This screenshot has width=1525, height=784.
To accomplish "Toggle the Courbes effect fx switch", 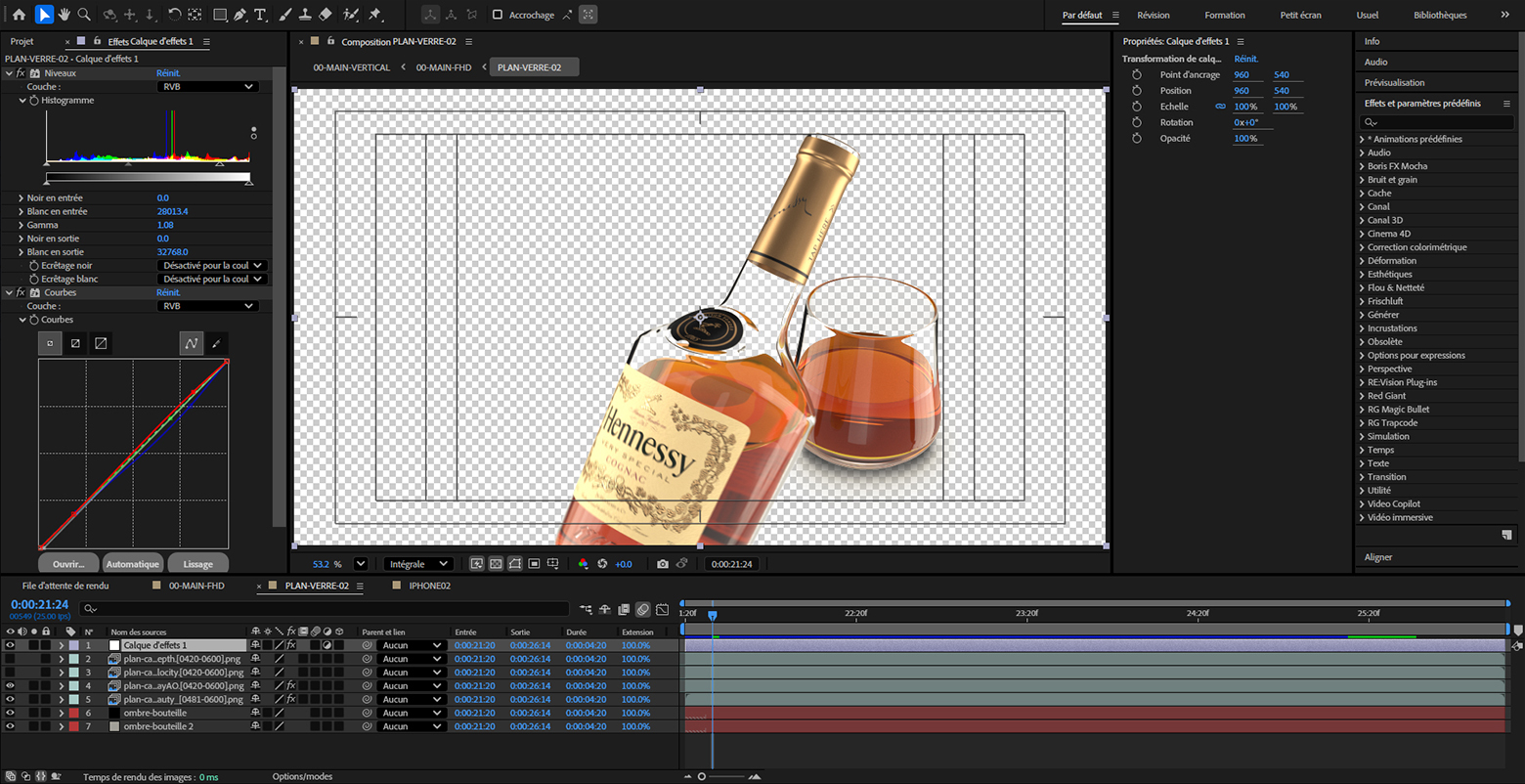I will 21,292.
